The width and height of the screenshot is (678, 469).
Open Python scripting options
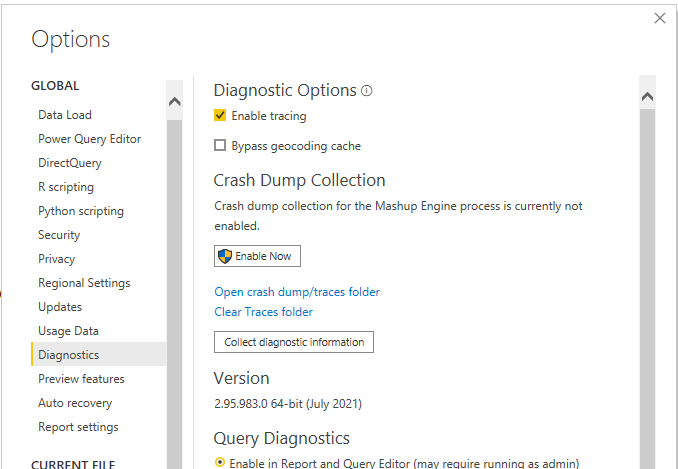click(81, 211)
